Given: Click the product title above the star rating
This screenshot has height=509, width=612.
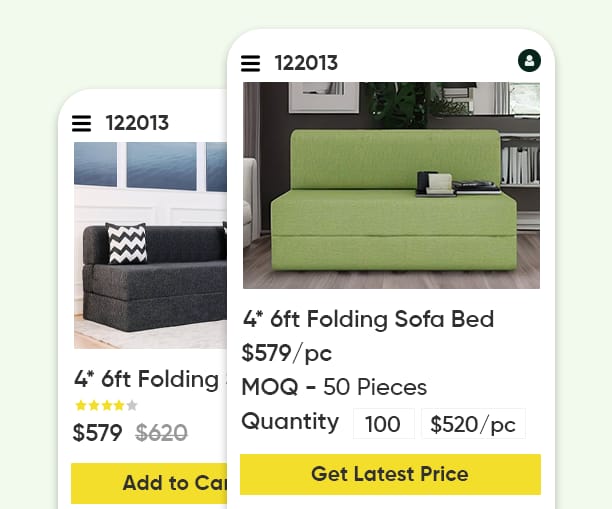Looking at the screenshot, I should 146,379.
